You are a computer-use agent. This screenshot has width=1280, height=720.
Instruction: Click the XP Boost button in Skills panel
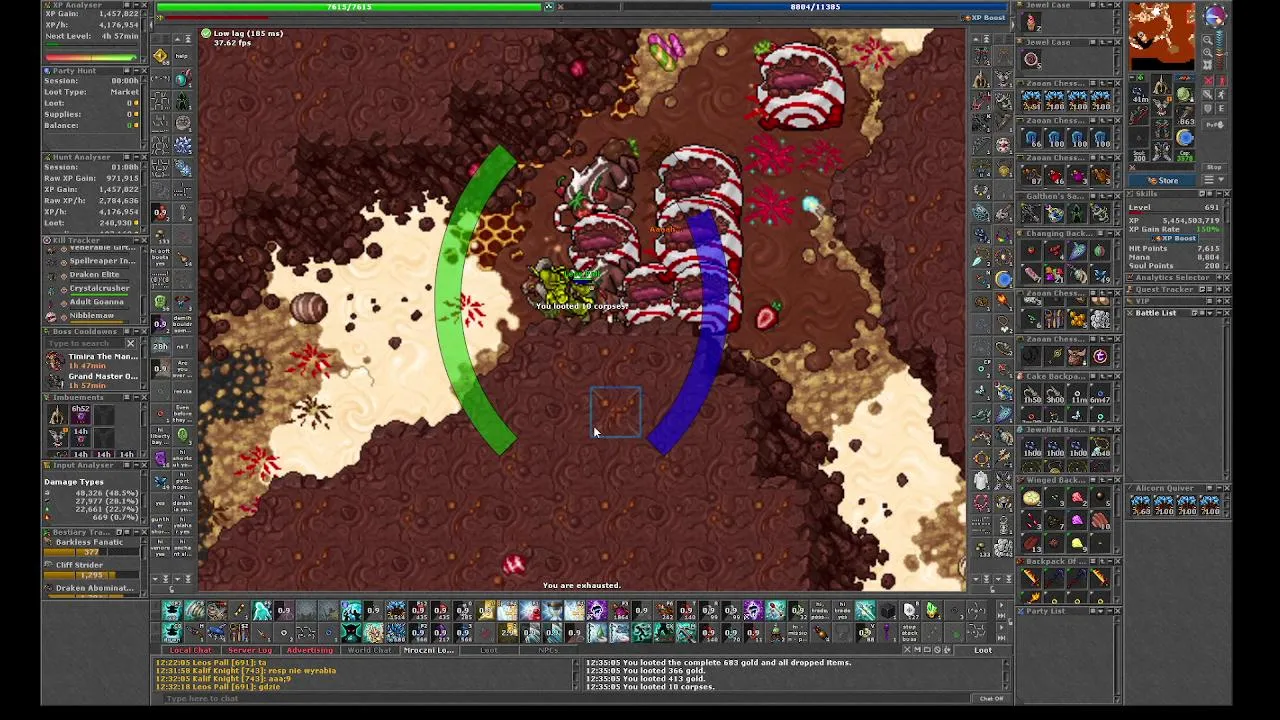[x=1175, y=238]
